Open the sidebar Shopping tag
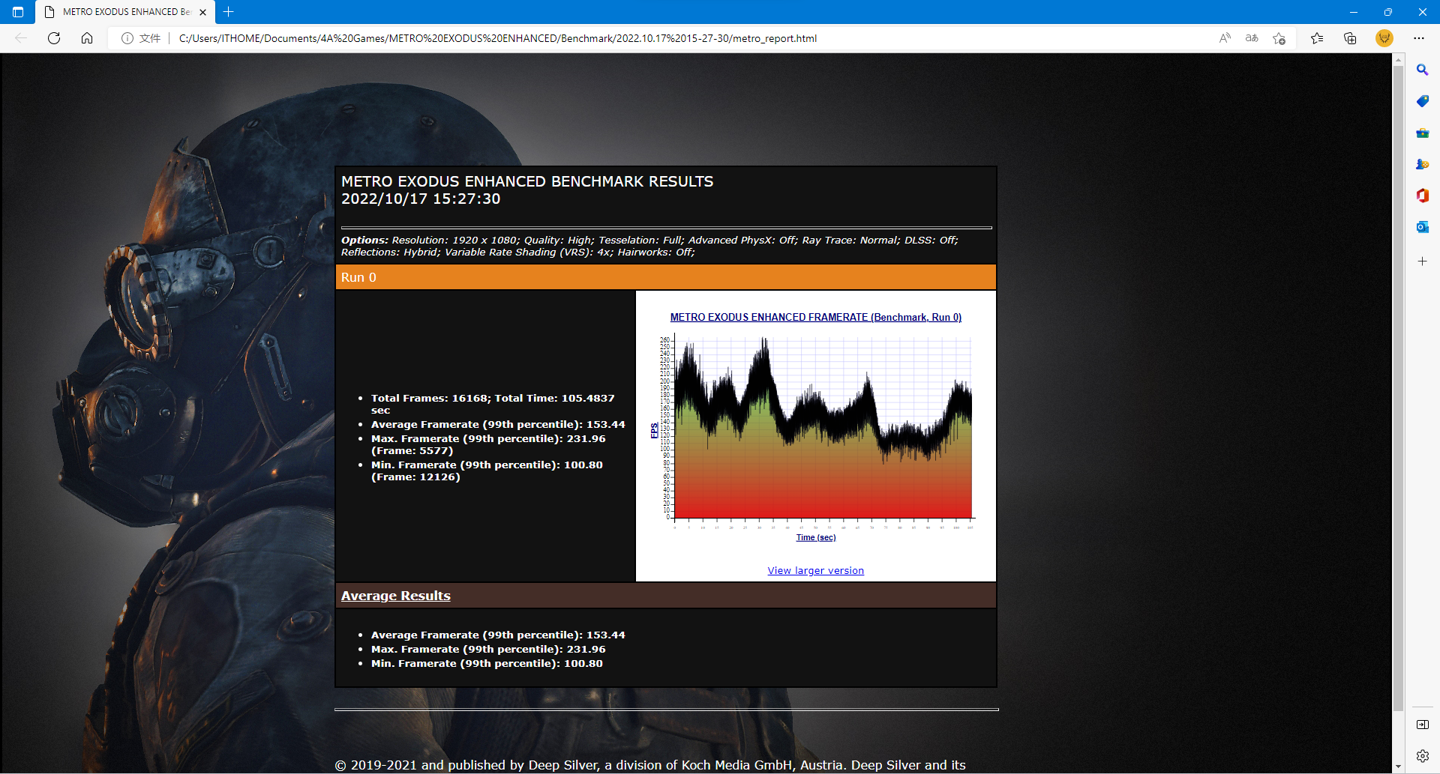Screen dimensions: 1440x774 click(x=1422, y=101)
